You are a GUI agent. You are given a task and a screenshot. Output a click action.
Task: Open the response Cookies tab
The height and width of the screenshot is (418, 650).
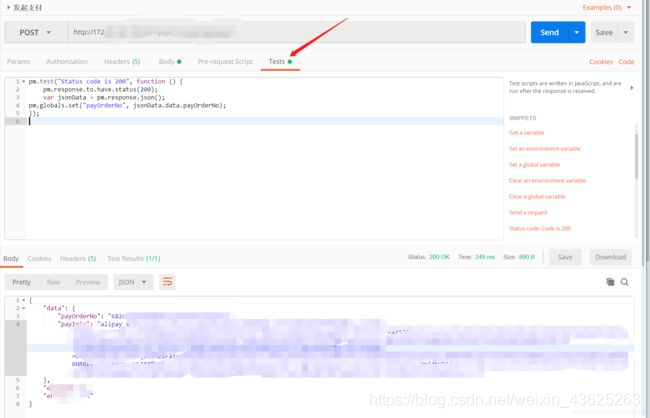(39, 258)
